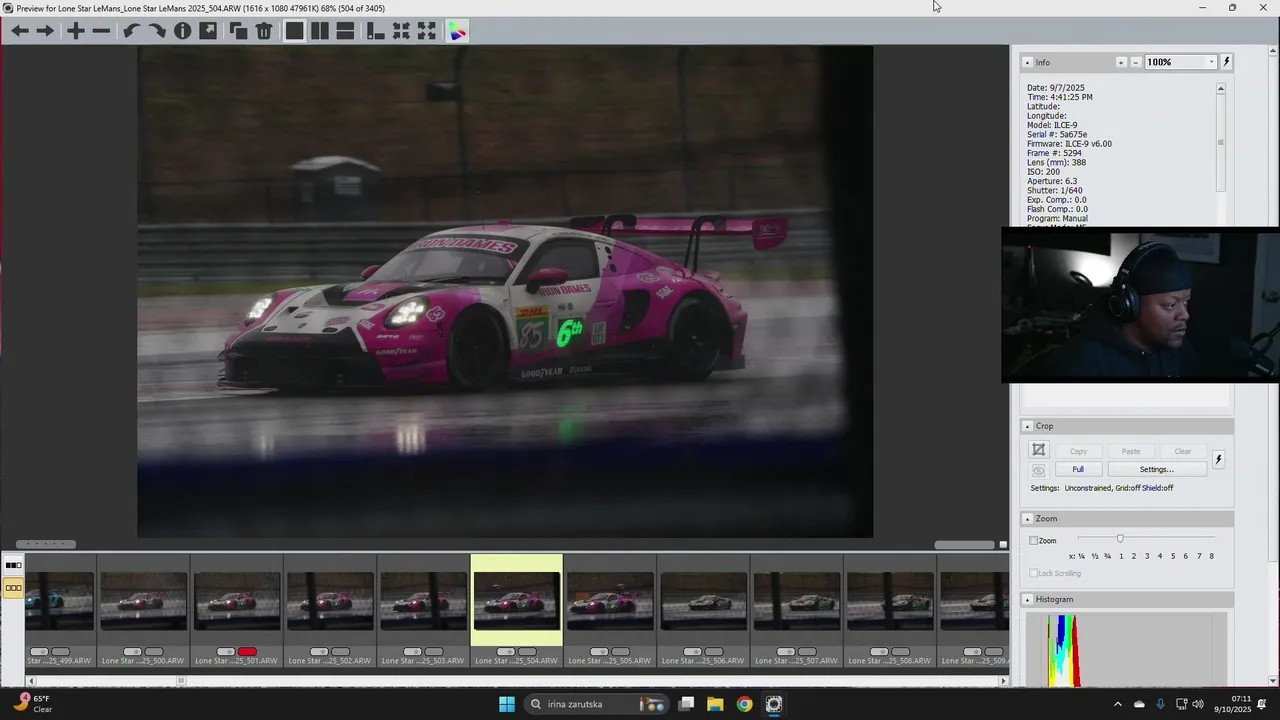This screenshot has height=720, width=1280.
Task: Open Google Chrome from the taskbar
Action: click(744, 704)
